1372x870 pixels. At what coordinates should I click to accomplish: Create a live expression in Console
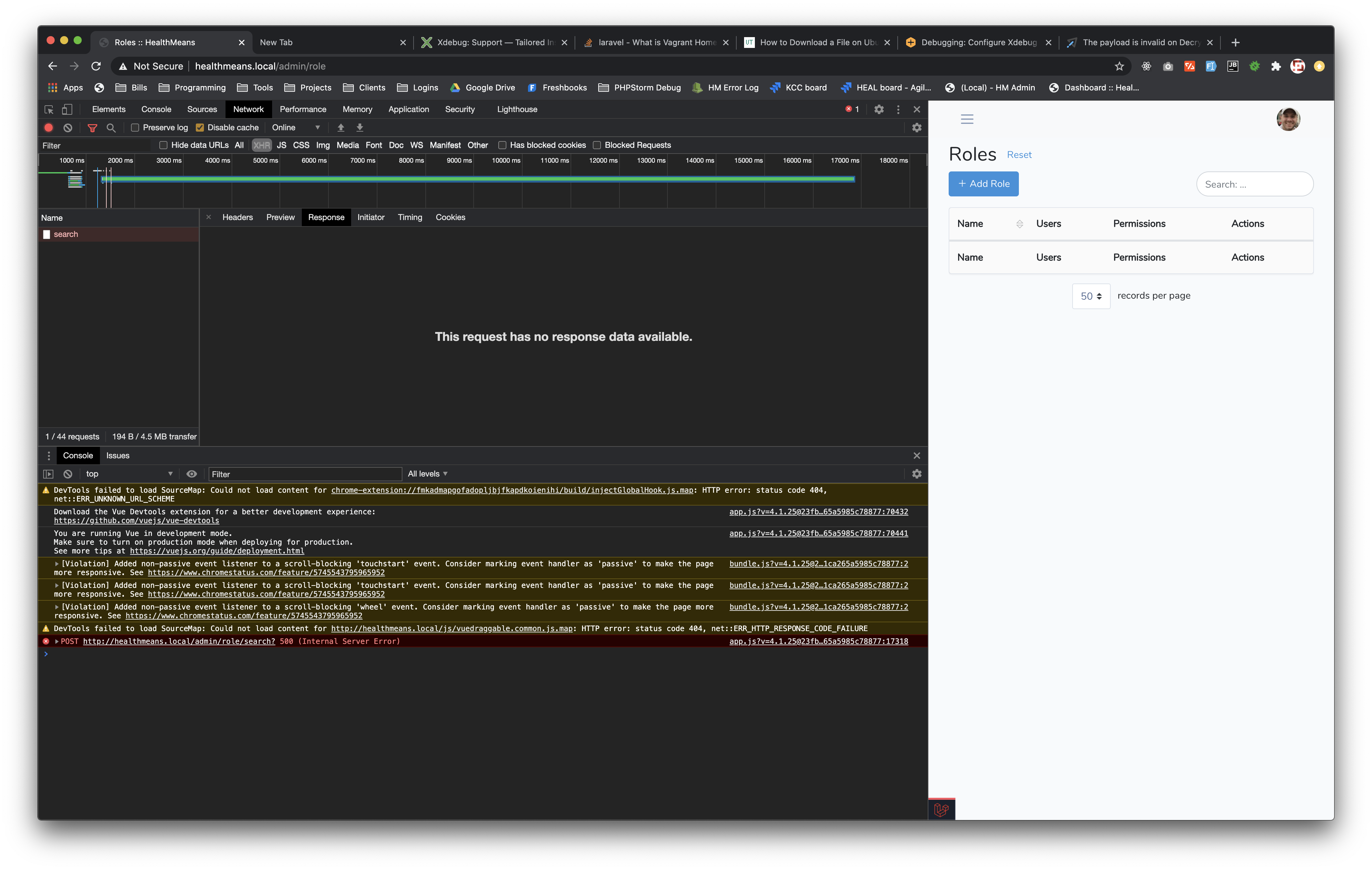click(191, 474)
